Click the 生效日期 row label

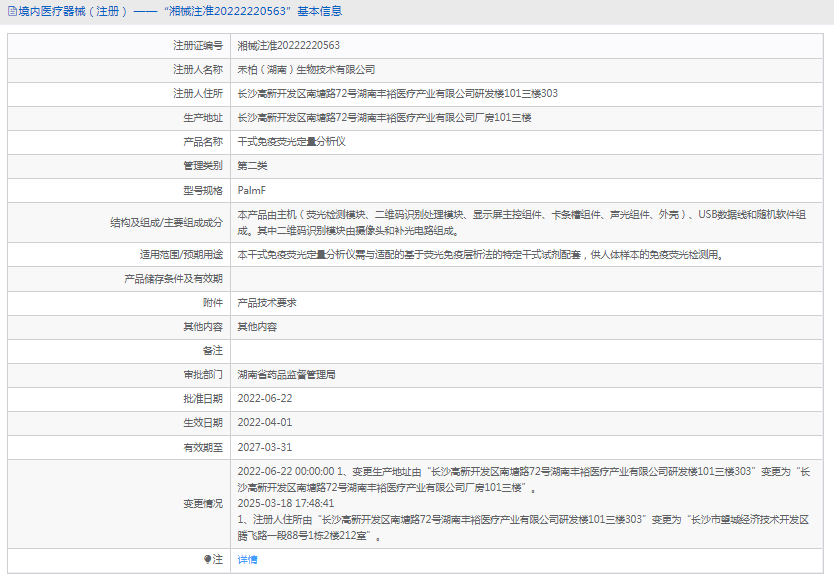point(203,422)
